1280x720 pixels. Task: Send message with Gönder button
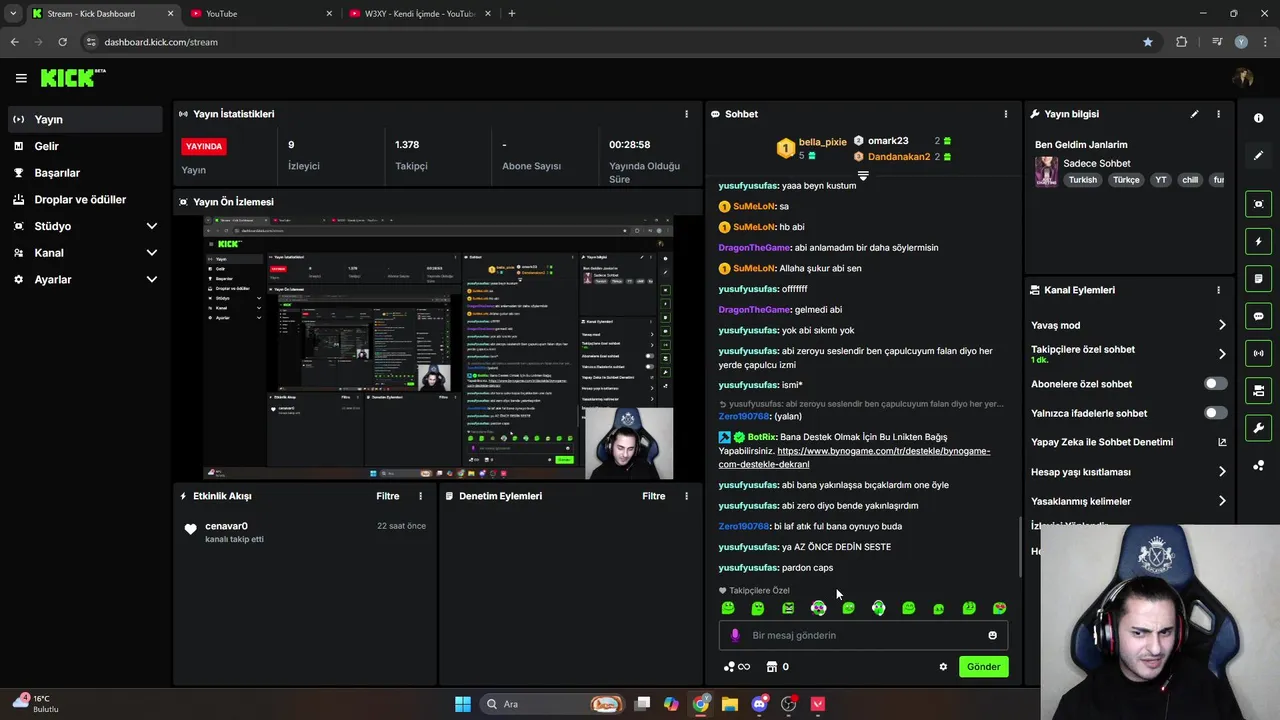click(983, 667)
